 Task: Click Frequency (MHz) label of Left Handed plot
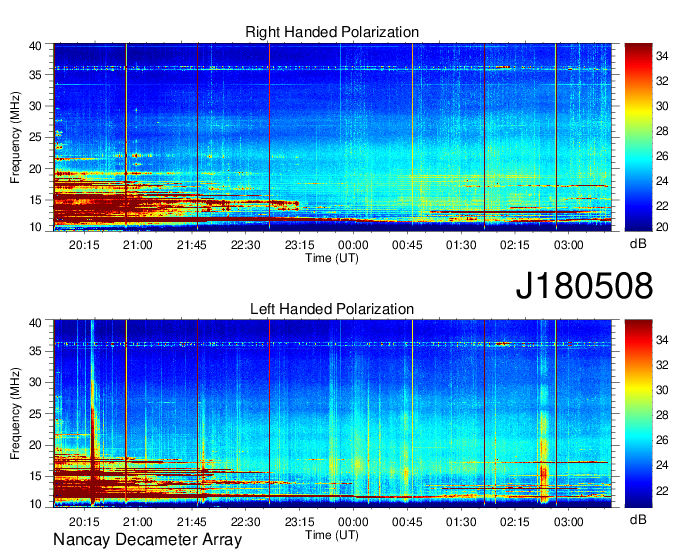tap(16, 413)
